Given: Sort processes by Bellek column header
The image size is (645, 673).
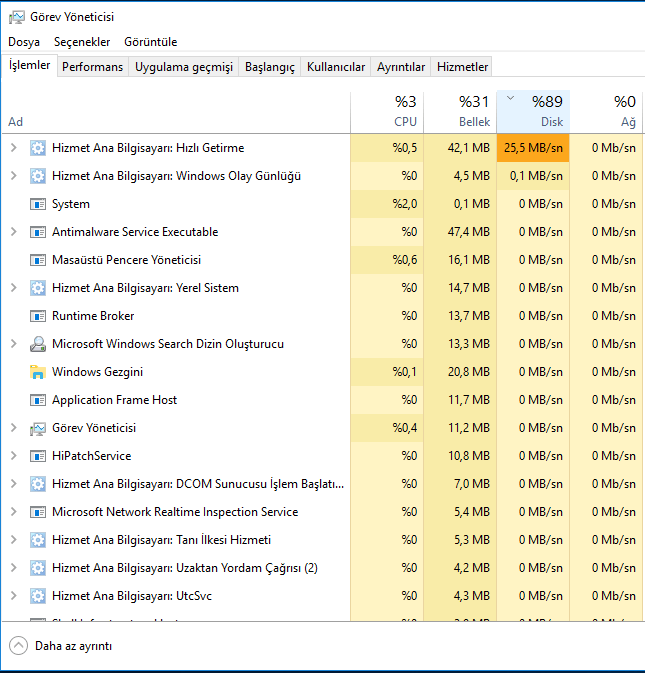Looking at the screenshot, I should (x=460, y=111).
